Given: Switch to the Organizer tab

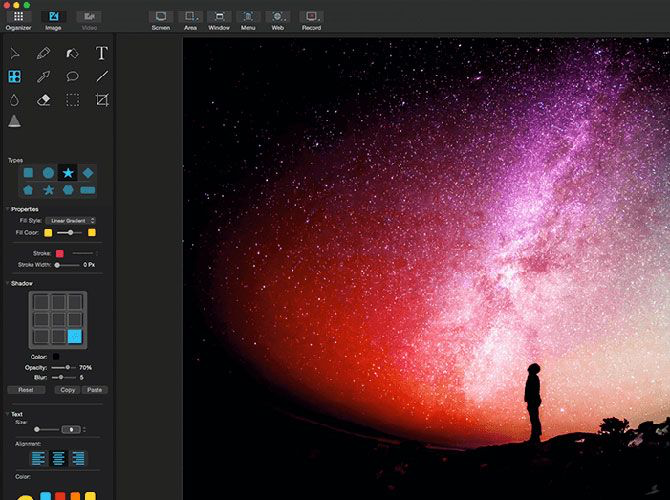Looking at the screenshot, I should 18,21.
